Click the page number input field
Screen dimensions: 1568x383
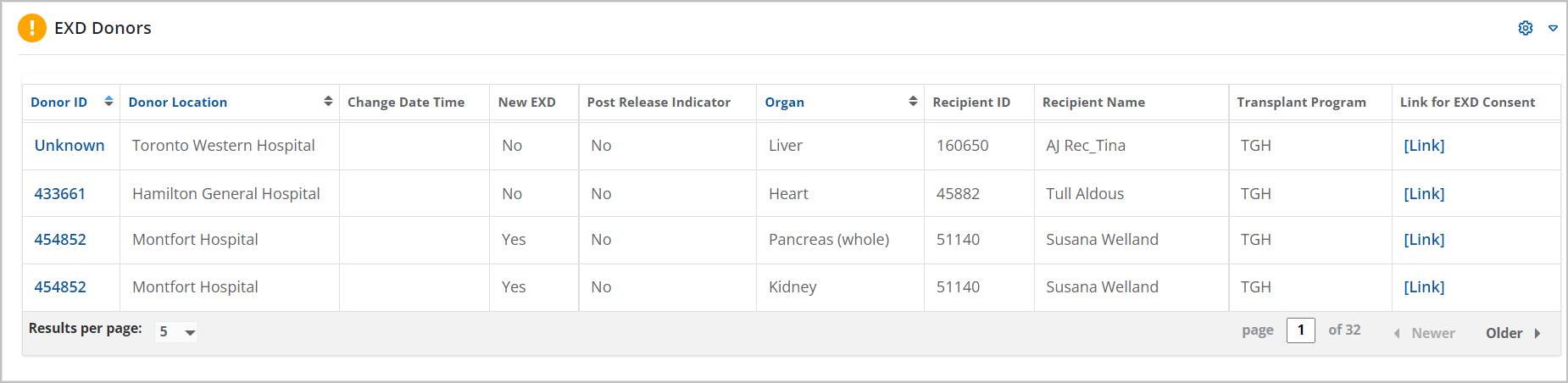(1300, 330)
